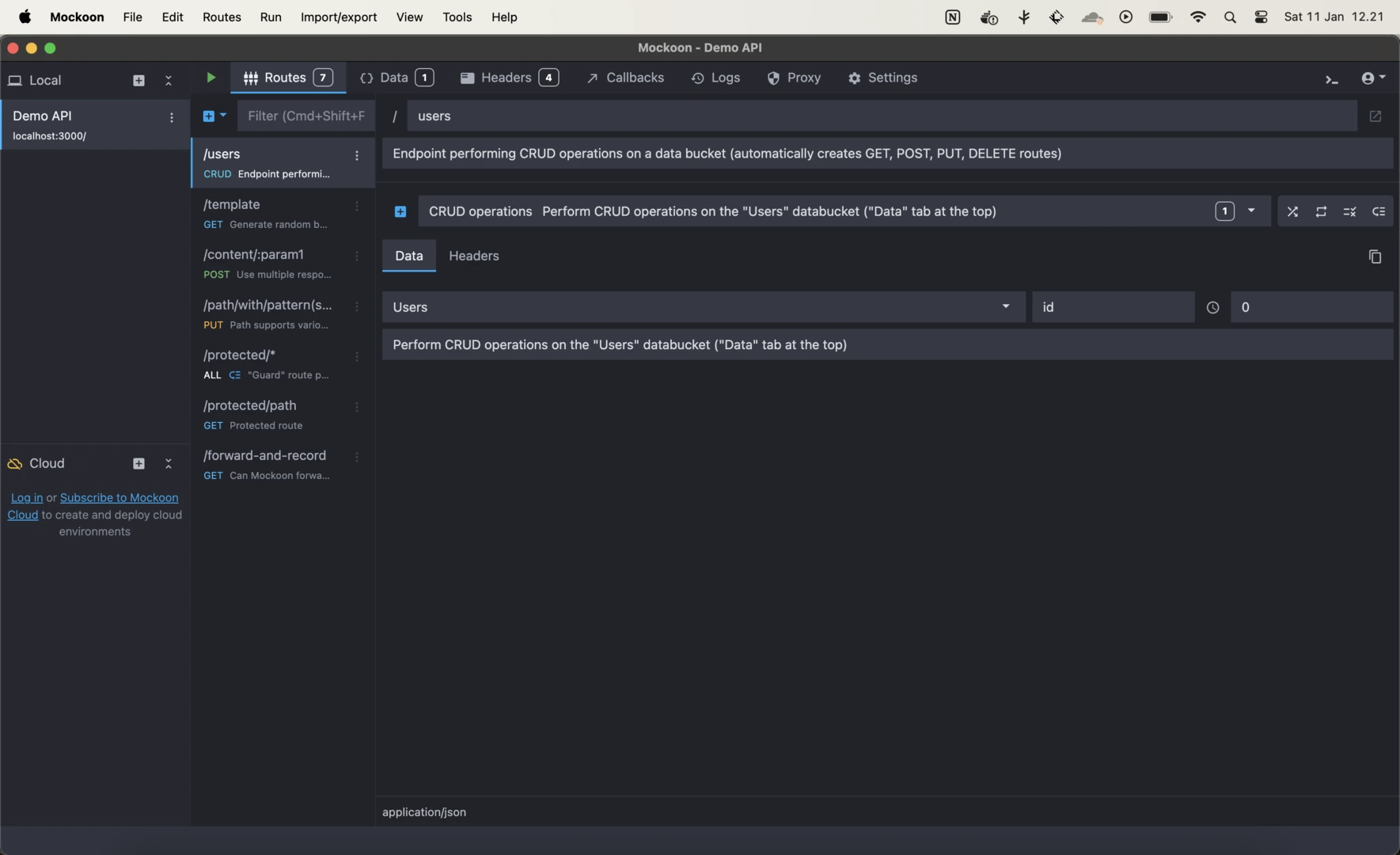
Task: Open the account menu dropdown
Action: click(x=1373, y=78)
